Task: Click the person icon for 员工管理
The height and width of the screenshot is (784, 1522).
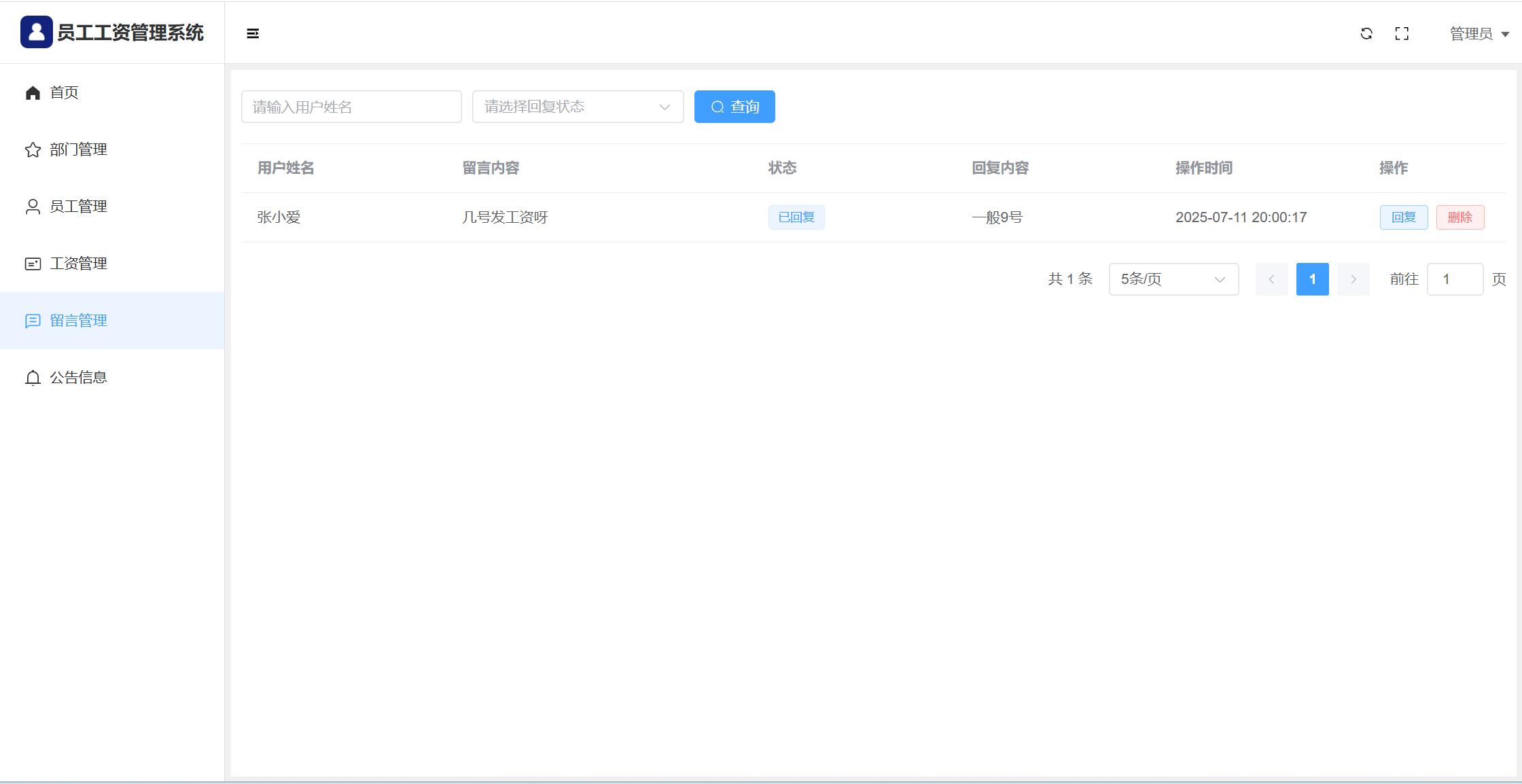Action: 33,207
